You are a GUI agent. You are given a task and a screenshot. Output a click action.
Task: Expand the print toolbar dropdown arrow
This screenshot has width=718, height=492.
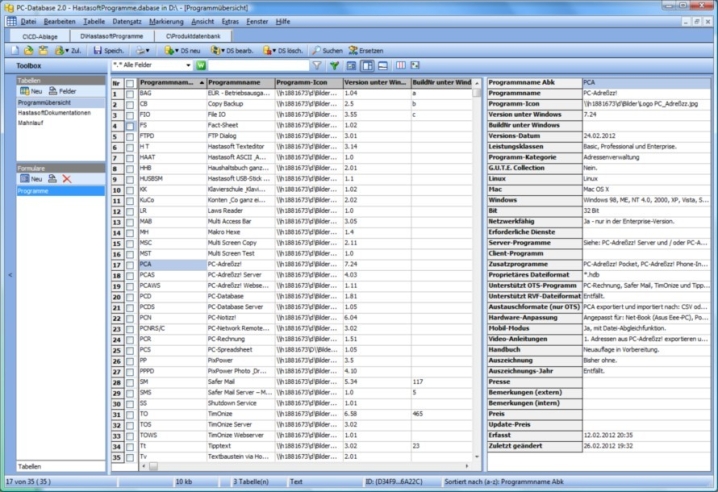pos(148,49)
